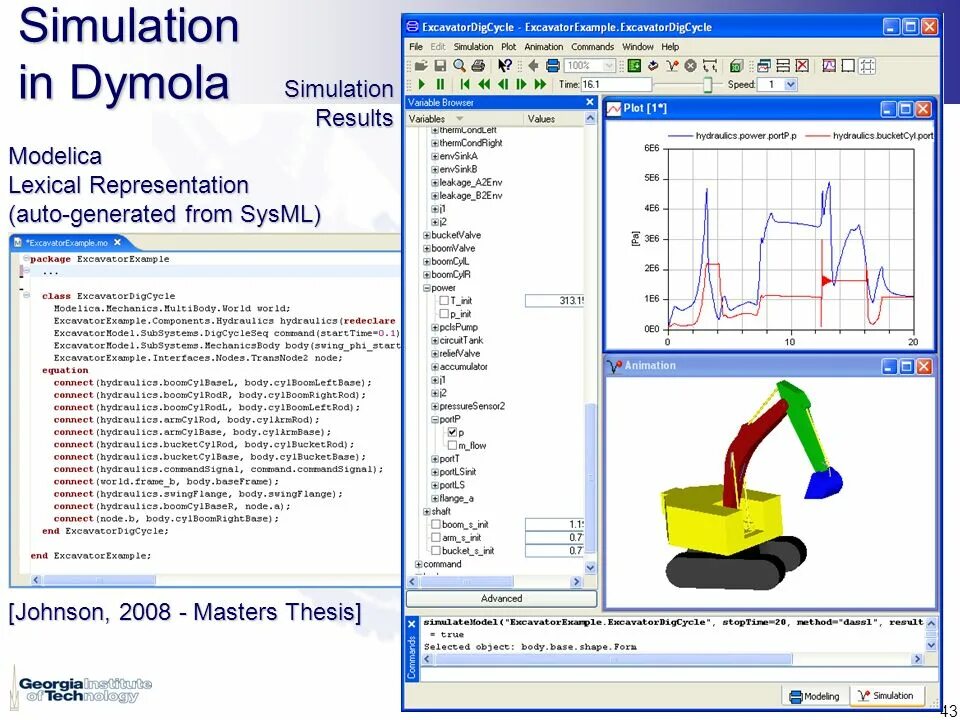Image resolution: width=960 pixels, height=720 pixels.
Task: Expand the pclsPump tree node
Action: [x=435, y=328]
